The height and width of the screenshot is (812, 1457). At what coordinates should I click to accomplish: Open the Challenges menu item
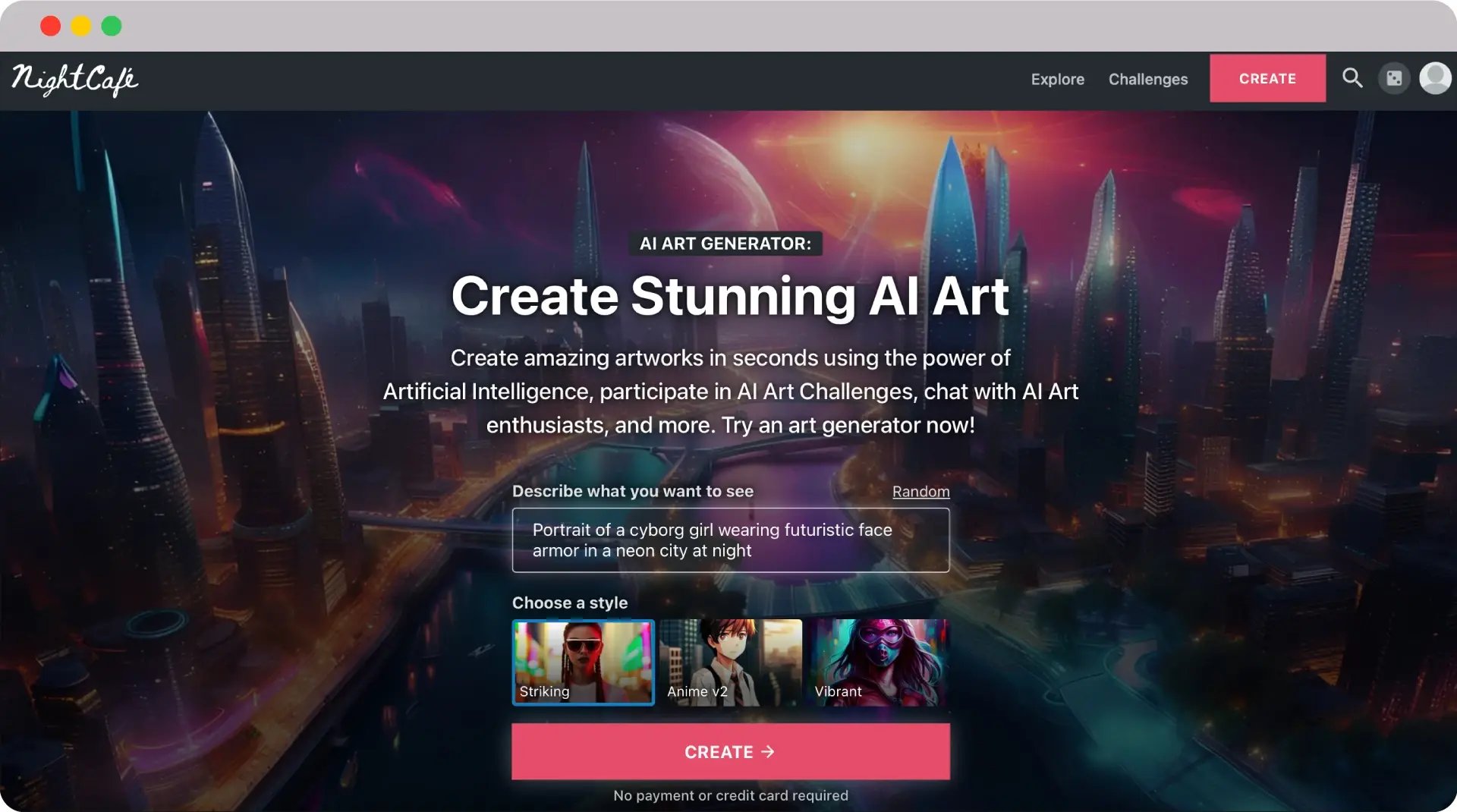pos(1148,79)
